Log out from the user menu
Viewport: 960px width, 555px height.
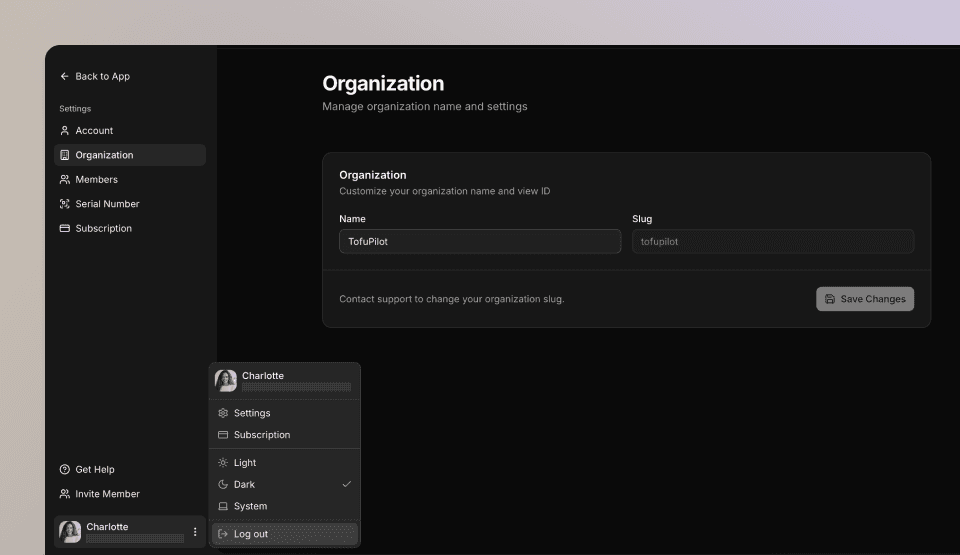[251, 534]
